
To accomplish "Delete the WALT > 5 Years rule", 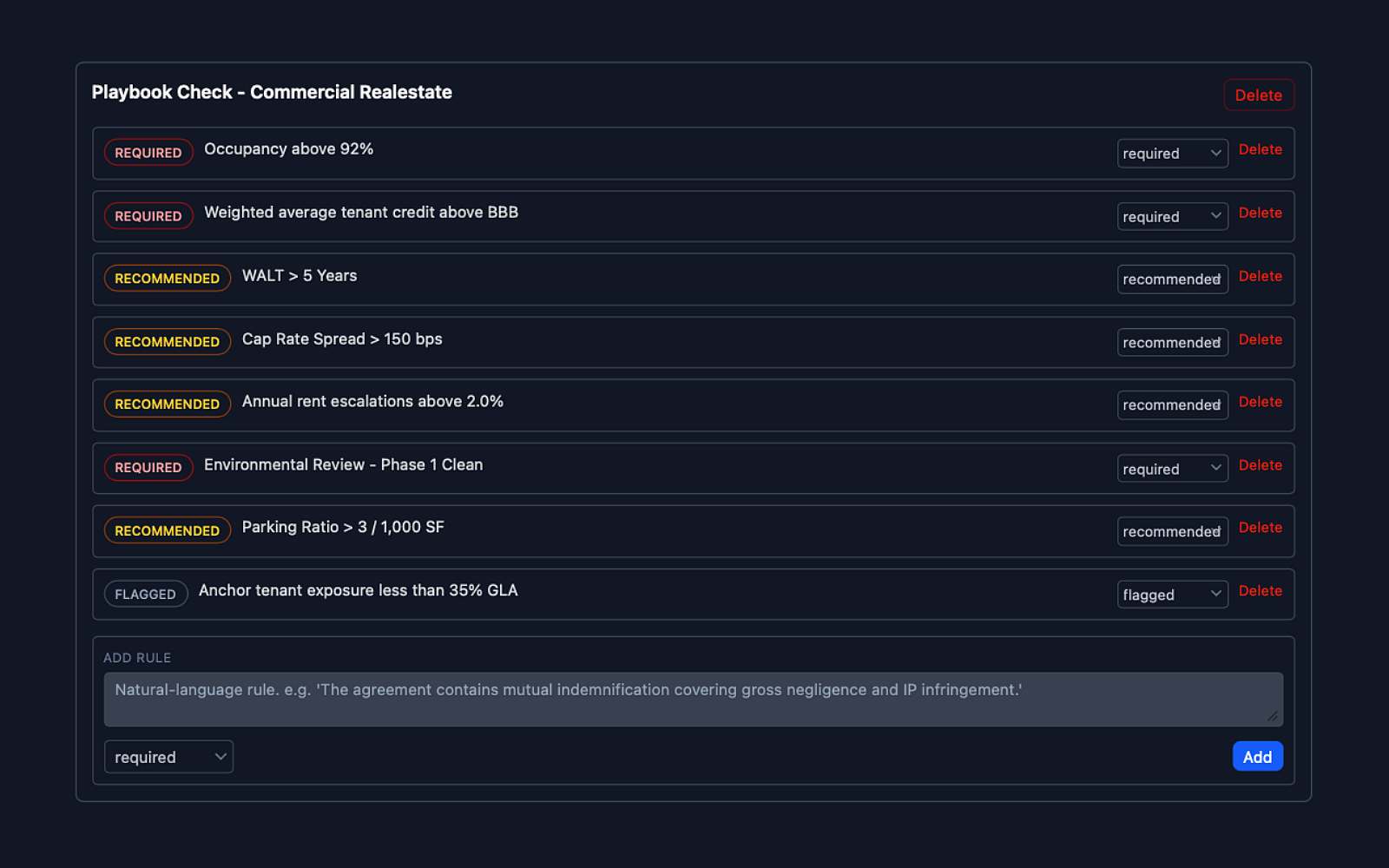I will click(x=1260, y=276).
